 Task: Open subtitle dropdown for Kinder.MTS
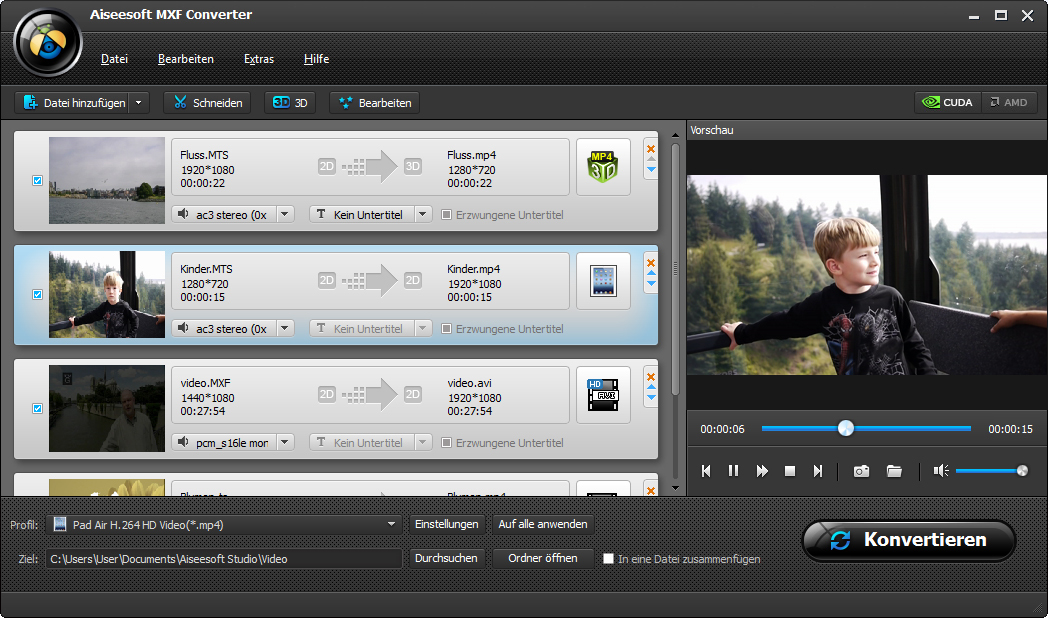pyautogui.click(x=422, y=329)
